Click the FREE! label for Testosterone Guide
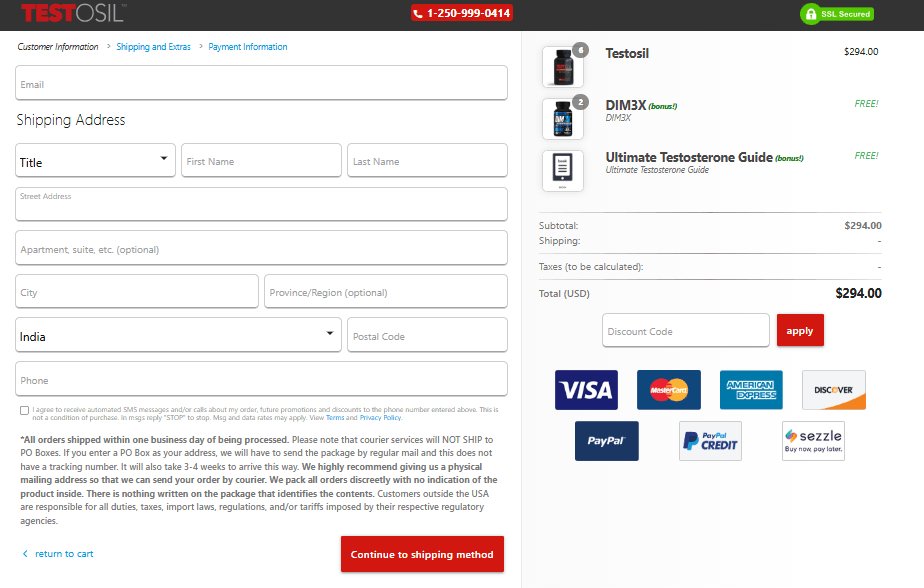The width and height of the screenshot is (924, 588). 866,156
